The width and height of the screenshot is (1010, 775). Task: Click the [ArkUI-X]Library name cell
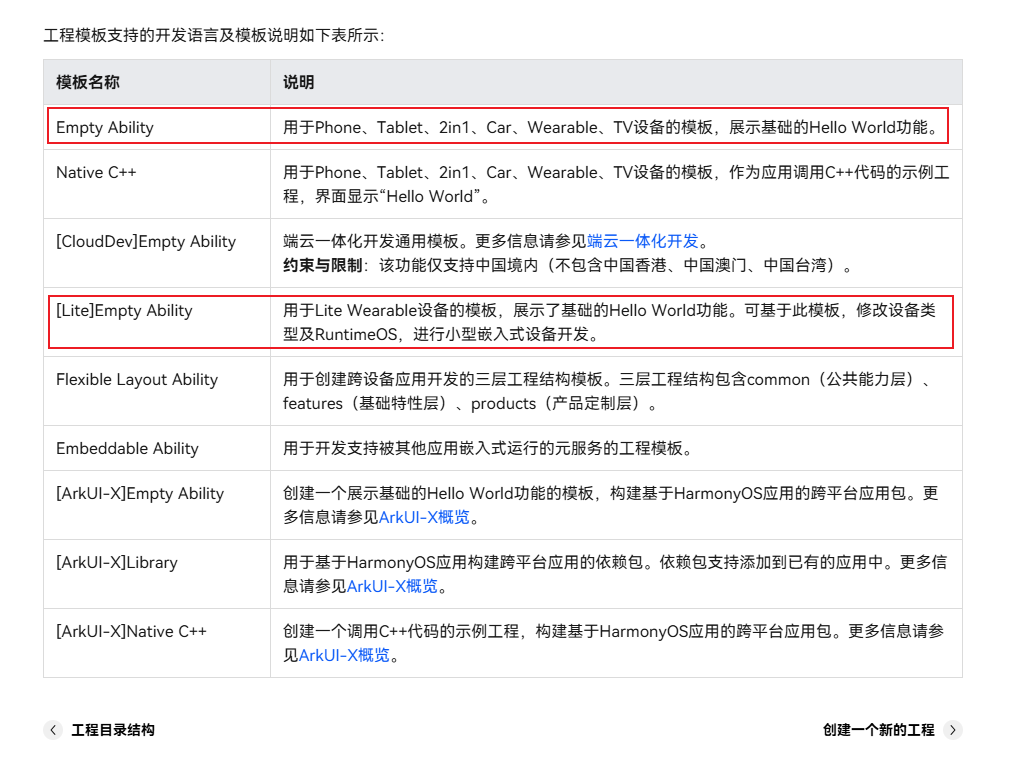click(x=117, y=562)
